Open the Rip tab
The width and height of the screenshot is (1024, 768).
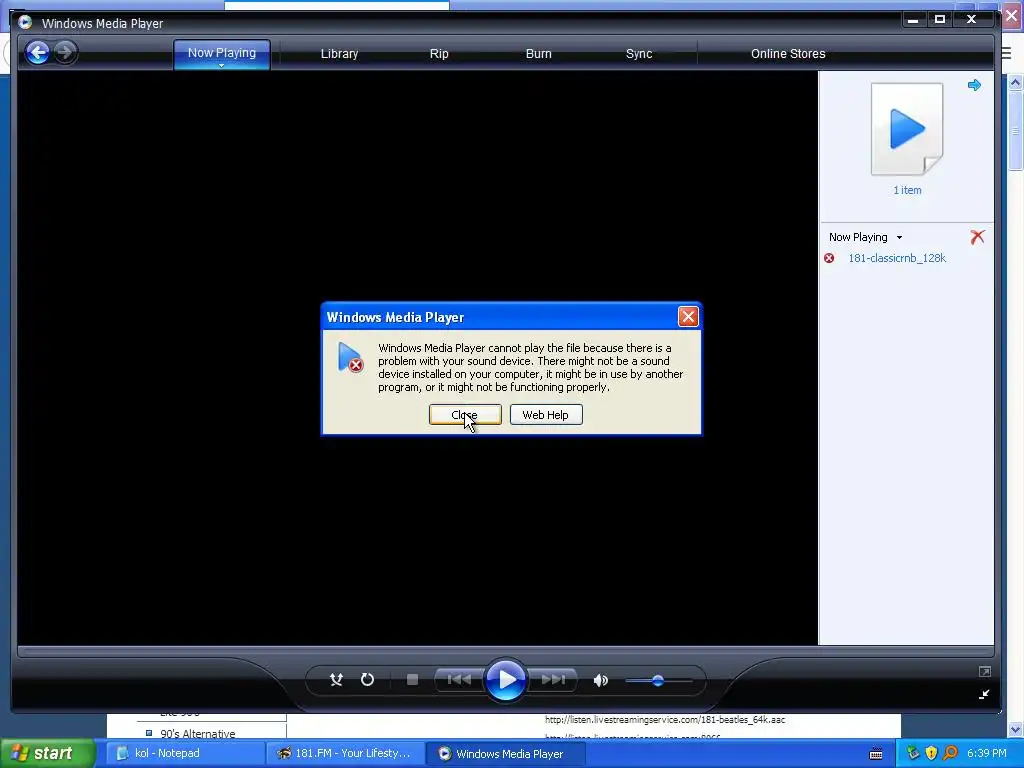[439, 54]
